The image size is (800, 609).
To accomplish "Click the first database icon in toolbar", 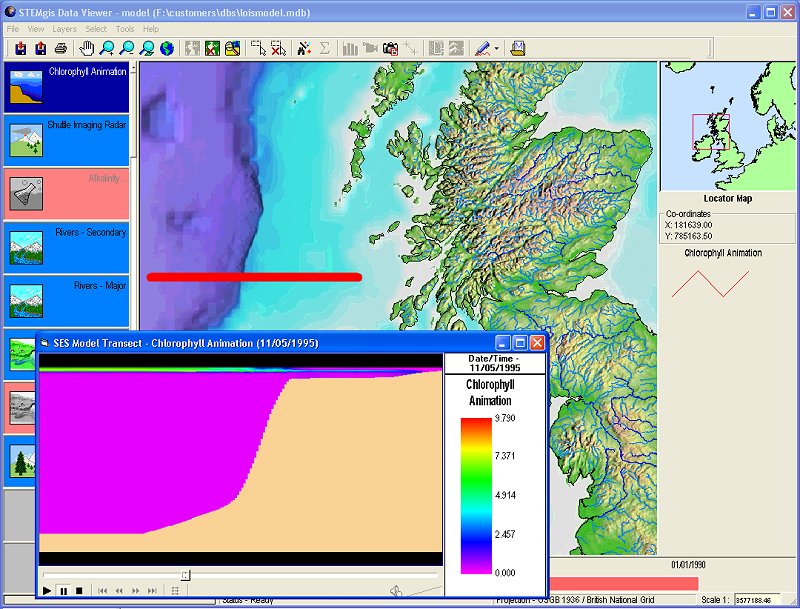I will (x=21, y=48).
